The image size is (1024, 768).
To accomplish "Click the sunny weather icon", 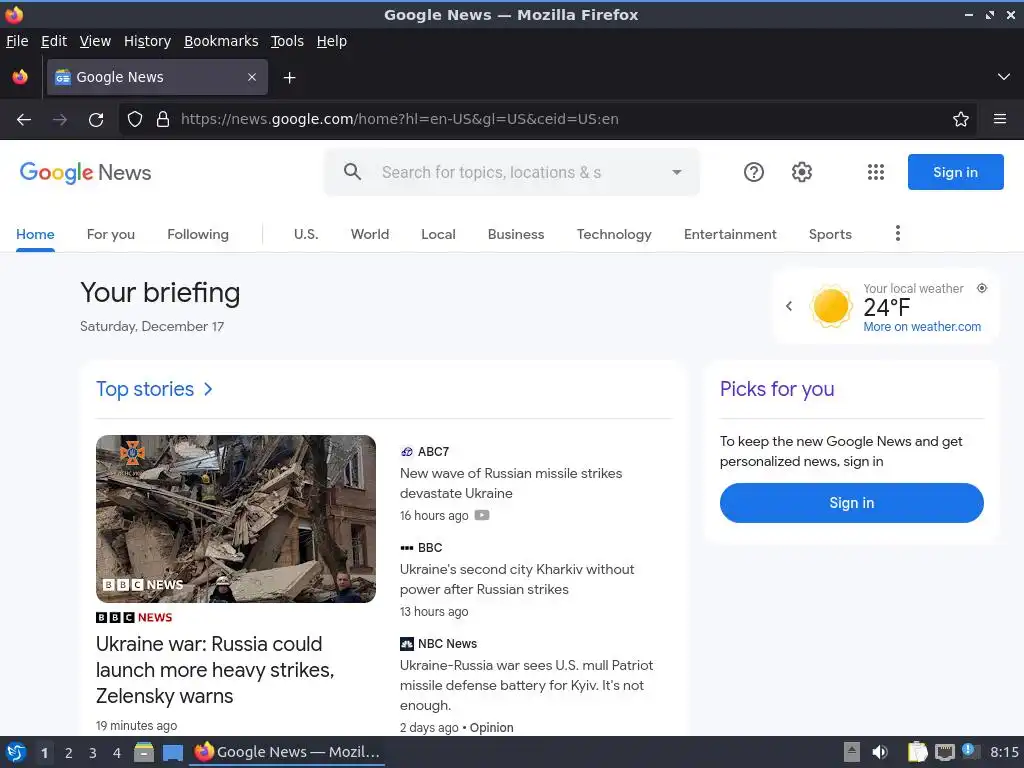I will coord(831,306).
